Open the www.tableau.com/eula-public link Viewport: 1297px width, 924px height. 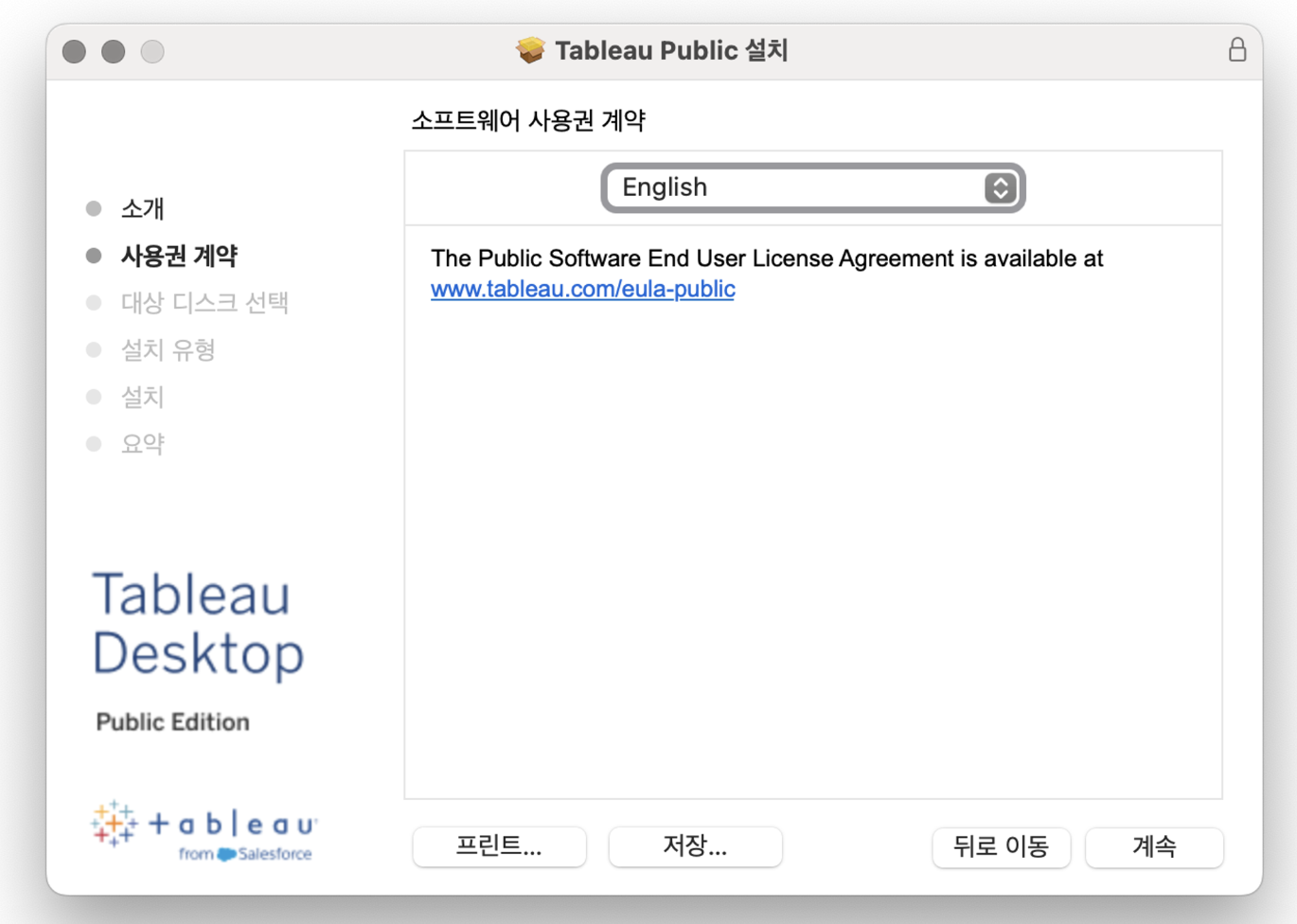pos(582,289)
